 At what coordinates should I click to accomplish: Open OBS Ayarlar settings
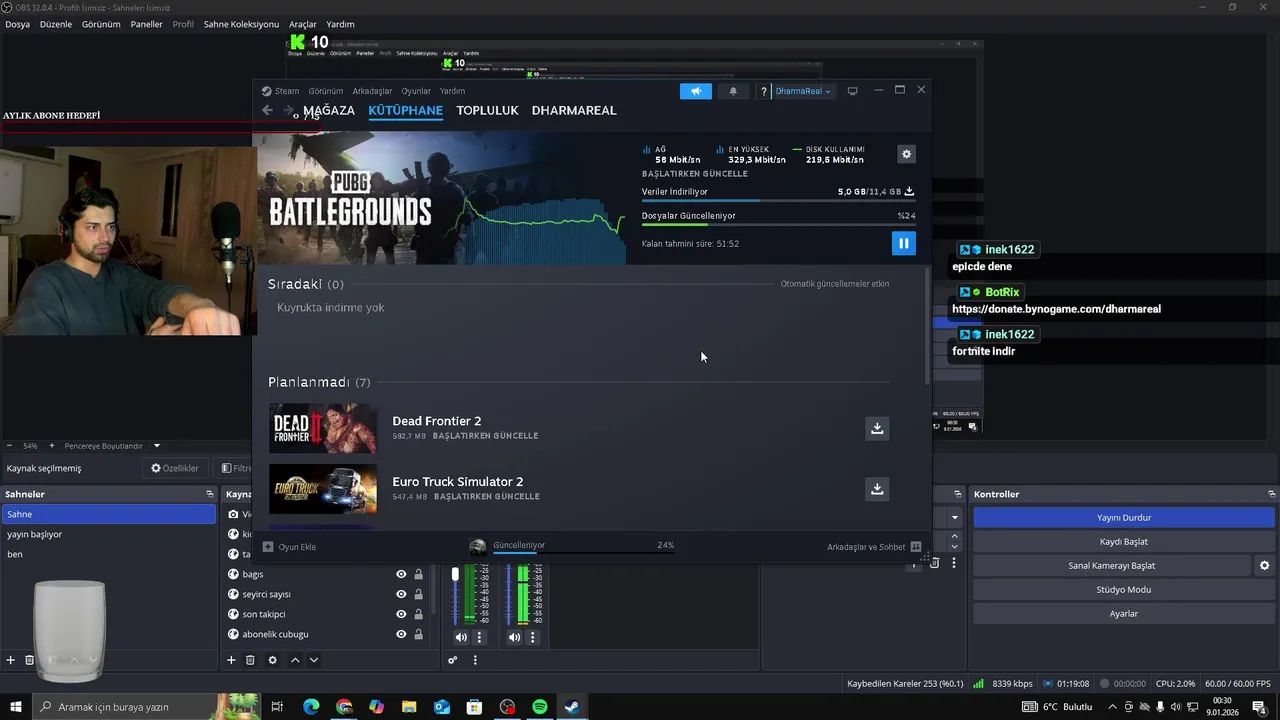pyautogui.click(x=1123, y=614)
